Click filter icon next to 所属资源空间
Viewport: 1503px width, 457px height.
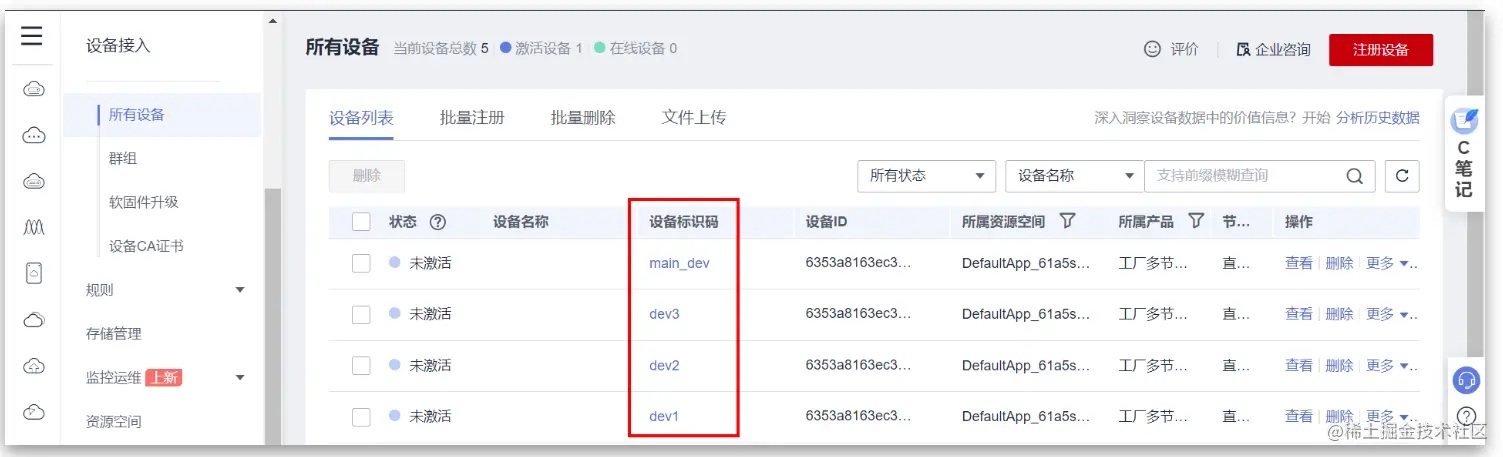pos(1067,221)
